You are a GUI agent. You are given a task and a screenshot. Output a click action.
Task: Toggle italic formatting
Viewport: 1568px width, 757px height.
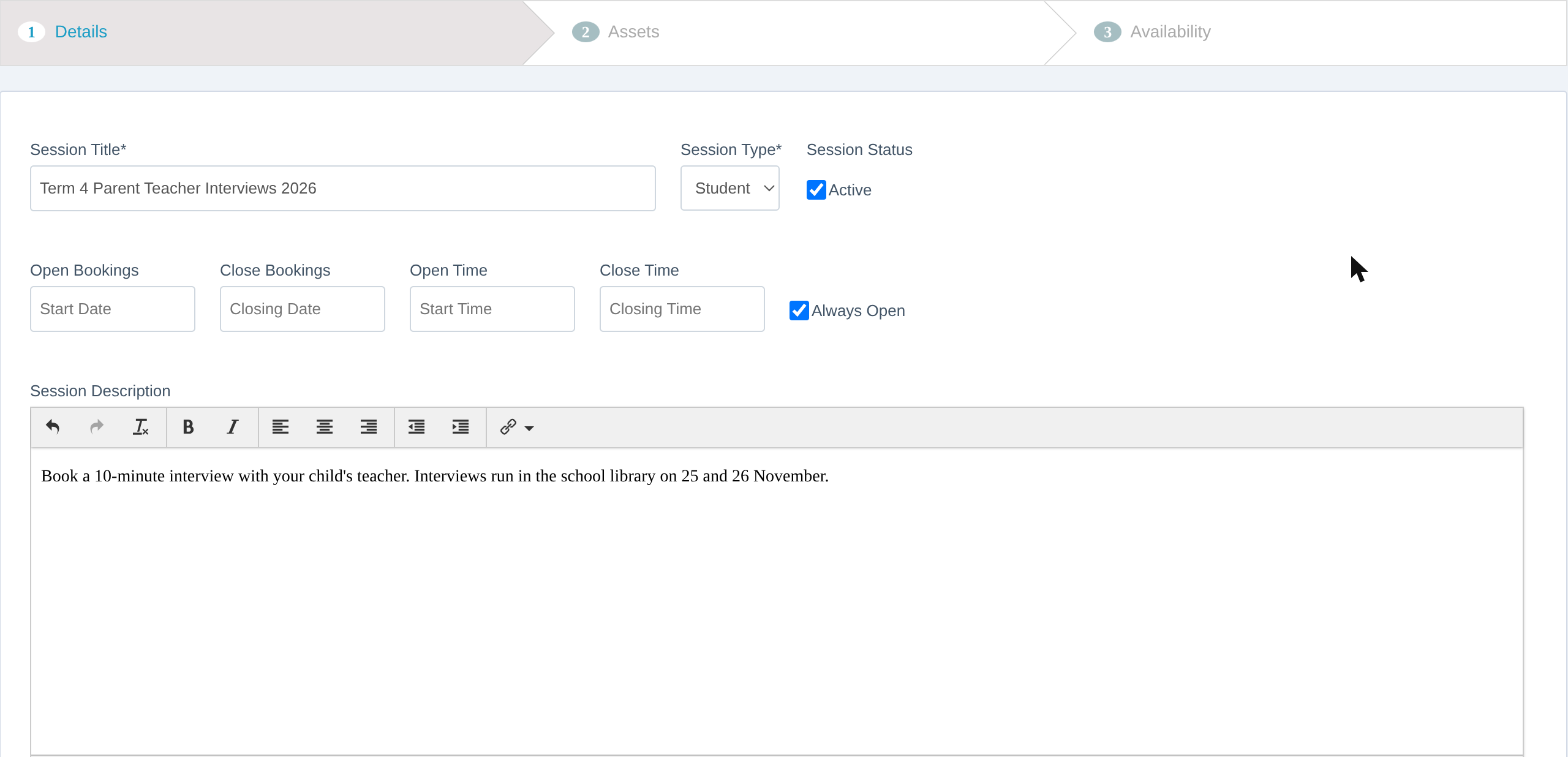232,427
